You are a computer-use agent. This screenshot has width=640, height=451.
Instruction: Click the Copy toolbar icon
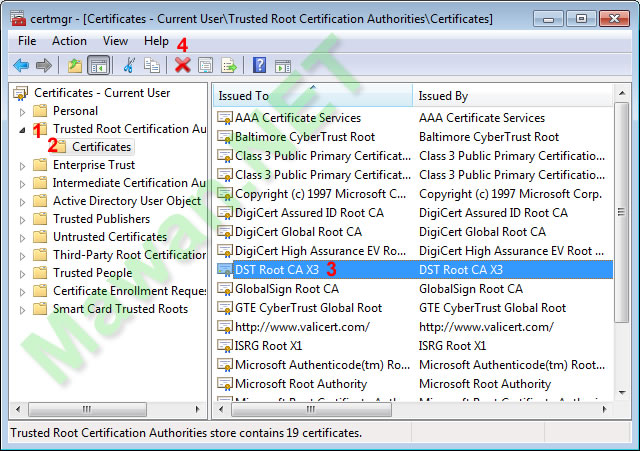pos(151,65)
